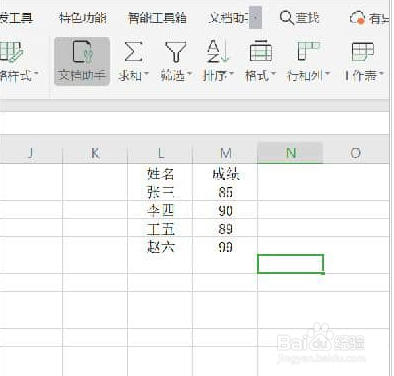Select column L header

pyautogui.click(x=160, y=153)
